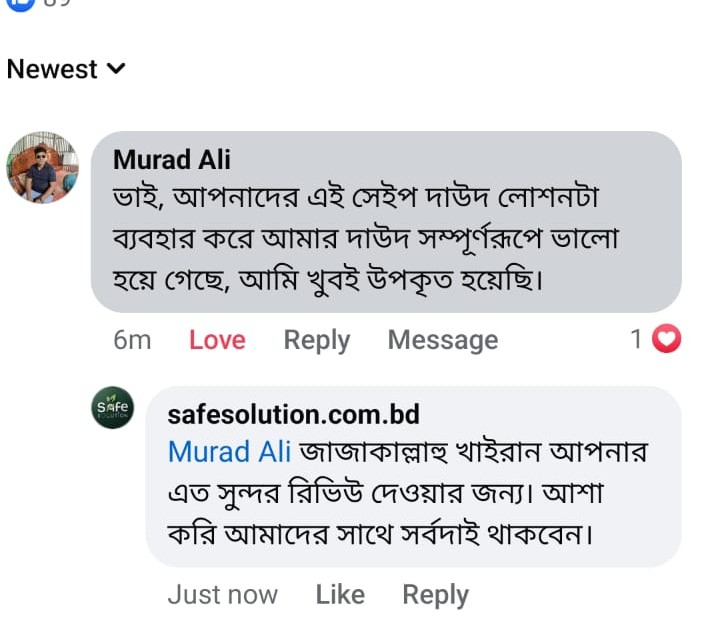Expand the Newest sort chevron arrow

pos(116,69)
